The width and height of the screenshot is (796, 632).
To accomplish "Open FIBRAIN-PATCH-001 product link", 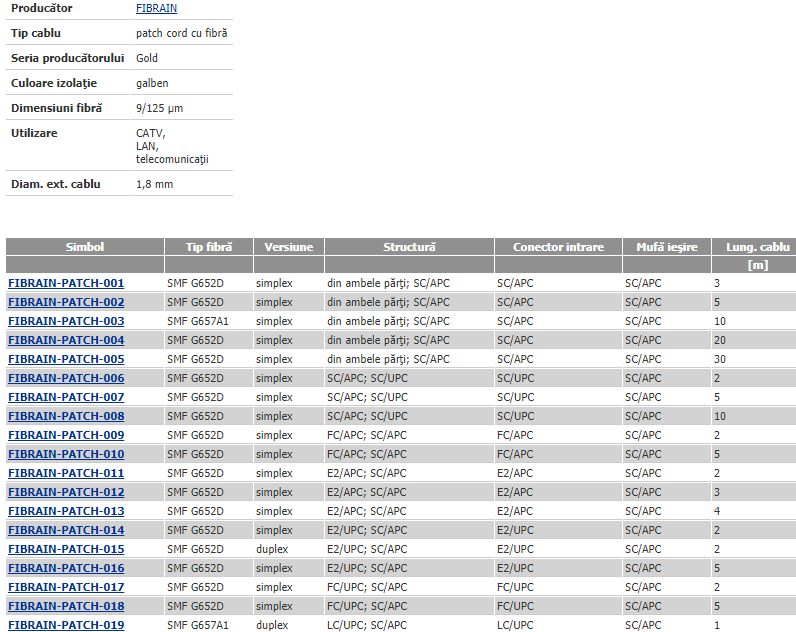I will tap(66, 283).
